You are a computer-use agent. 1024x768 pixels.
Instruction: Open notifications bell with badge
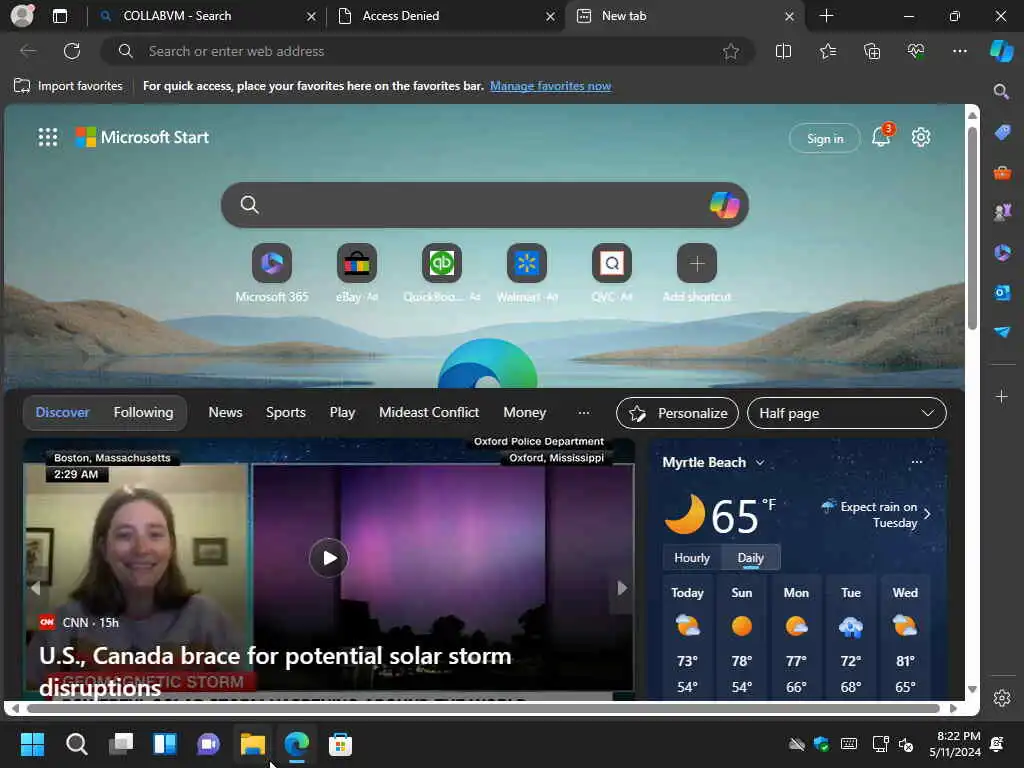pyautogui.click(x=881, y=136)
